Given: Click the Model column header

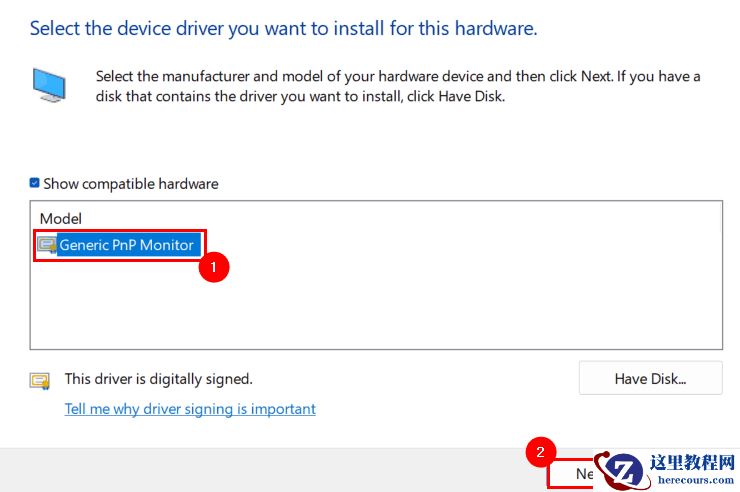Looking at the screenshot, I should [x=61, y=218].
